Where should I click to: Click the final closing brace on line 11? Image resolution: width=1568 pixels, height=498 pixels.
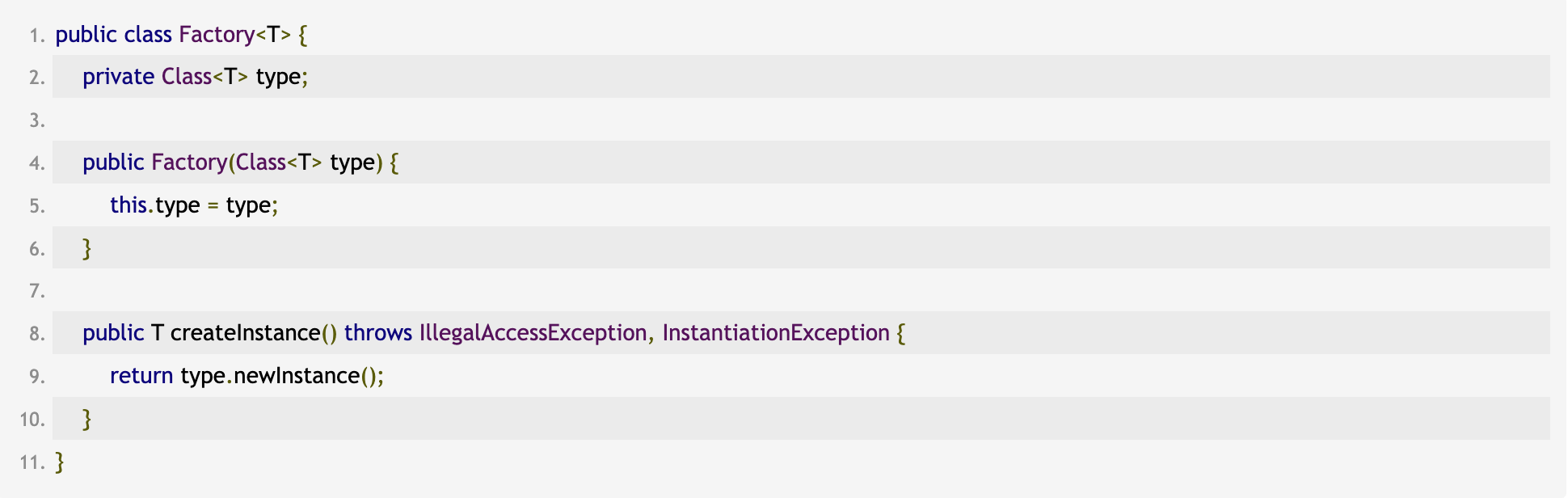click(60, 462)
